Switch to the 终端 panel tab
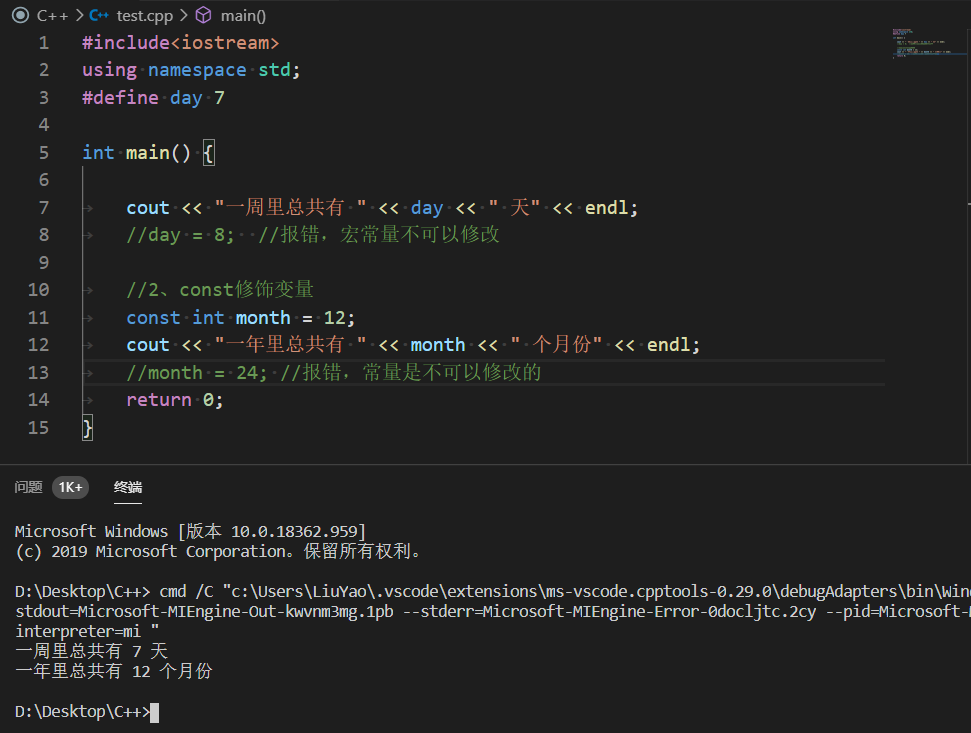 coord(128,487)
